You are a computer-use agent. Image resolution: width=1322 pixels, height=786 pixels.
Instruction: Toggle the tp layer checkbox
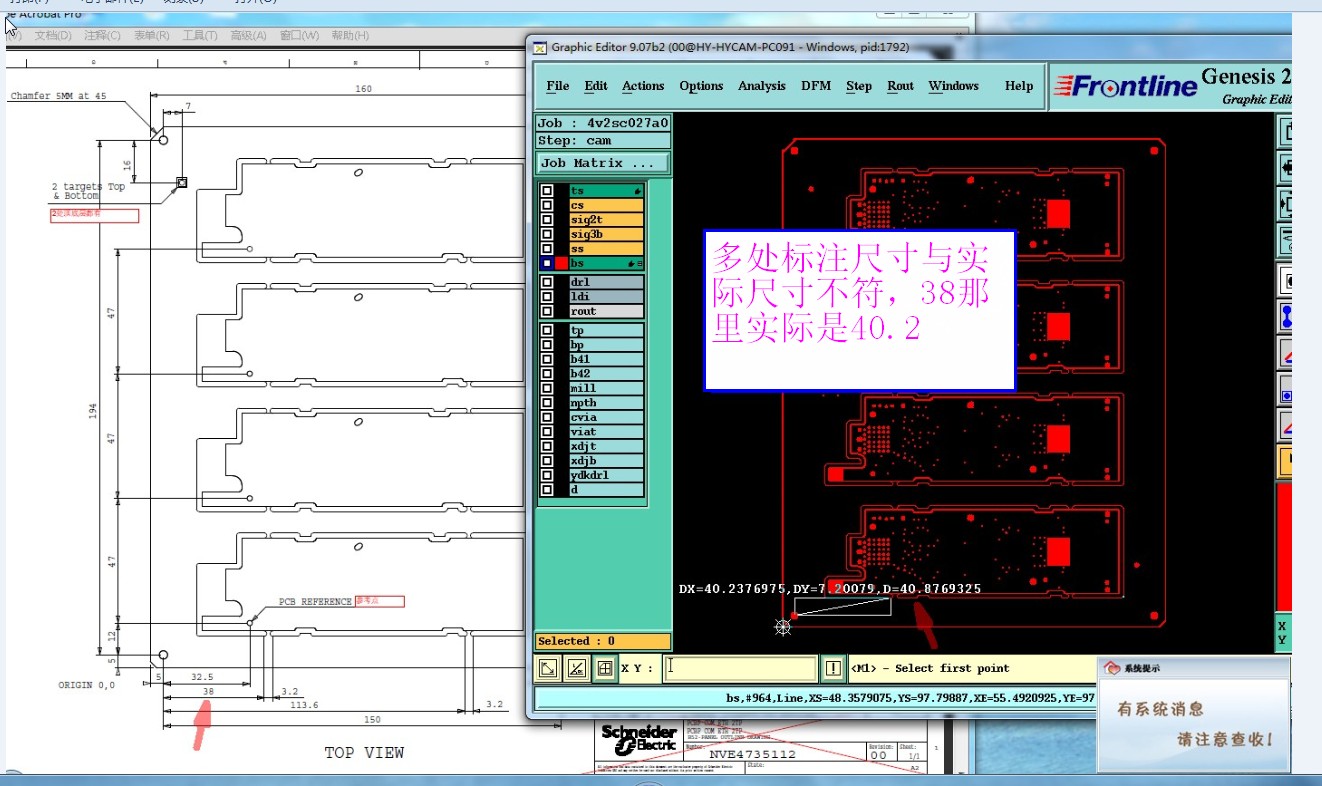(x=547, y=331)
